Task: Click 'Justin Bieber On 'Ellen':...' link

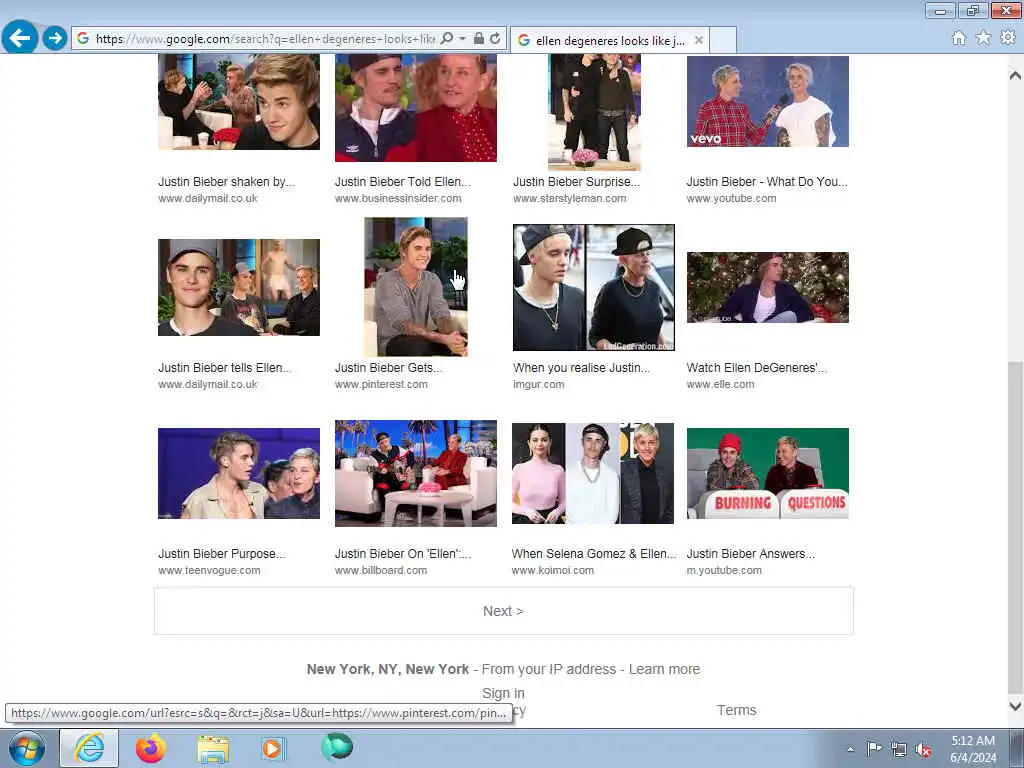Action: 403,554
